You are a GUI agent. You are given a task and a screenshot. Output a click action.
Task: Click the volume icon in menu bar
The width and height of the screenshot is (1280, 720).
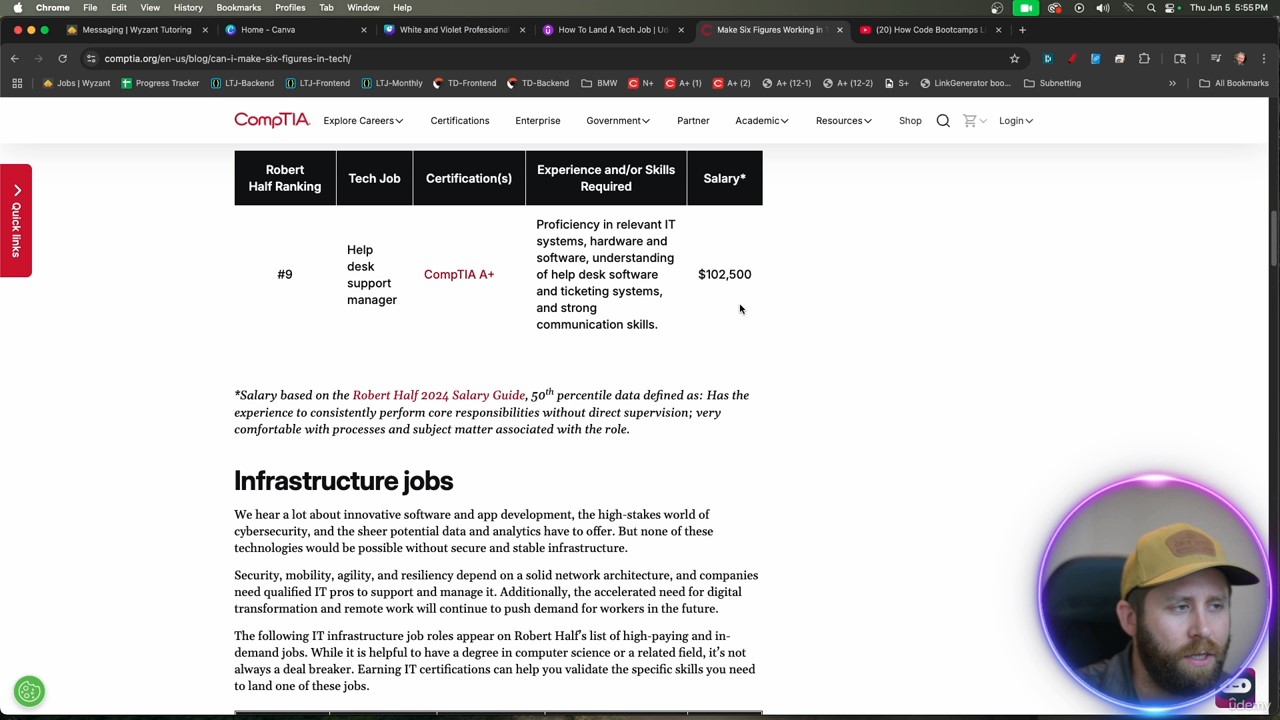pos(1103,8)
